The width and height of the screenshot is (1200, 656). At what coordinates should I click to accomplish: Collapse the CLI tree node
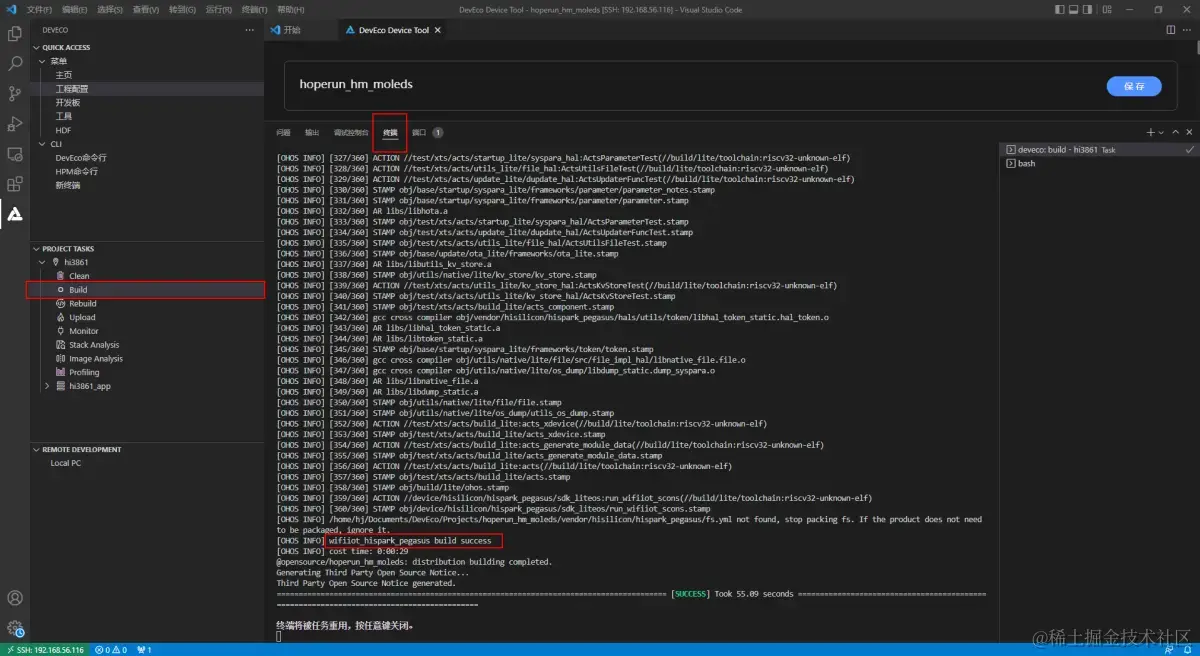44,144
